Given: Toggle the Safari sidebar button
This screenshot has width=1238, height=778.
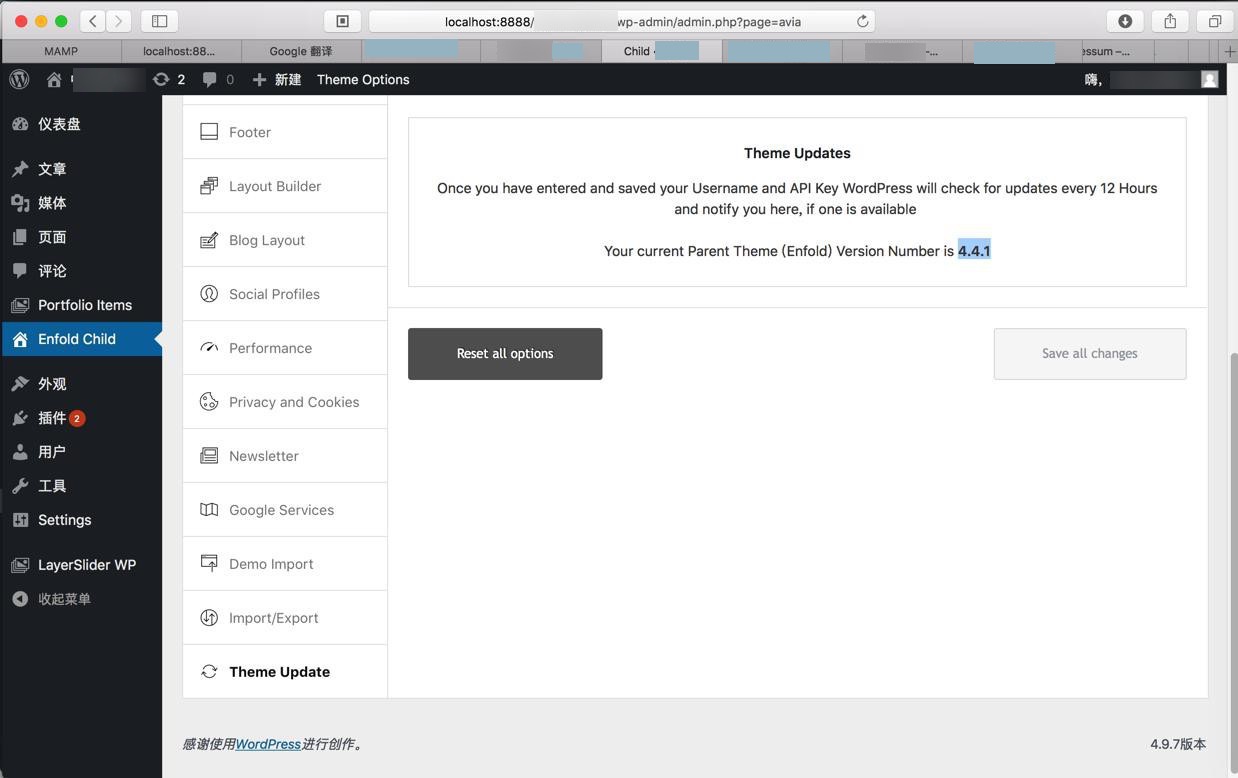Looking at the screenshot, I should tap(159, 21).
